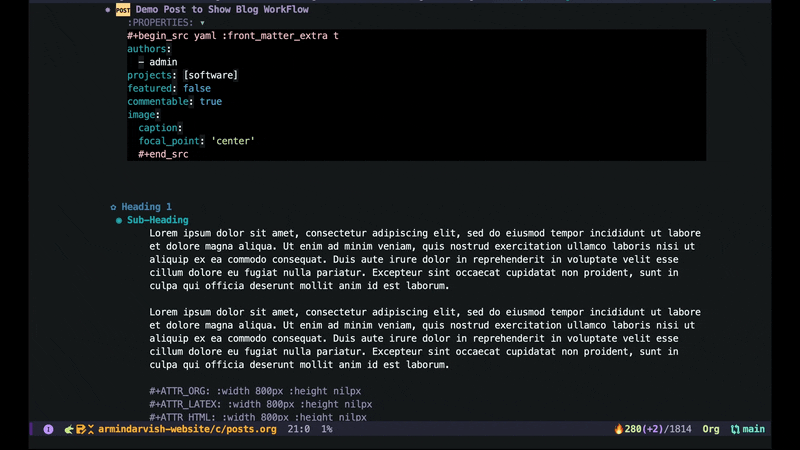
Task: Click the buffer-modified edit icon in modeline
Action: pos(81,430)
